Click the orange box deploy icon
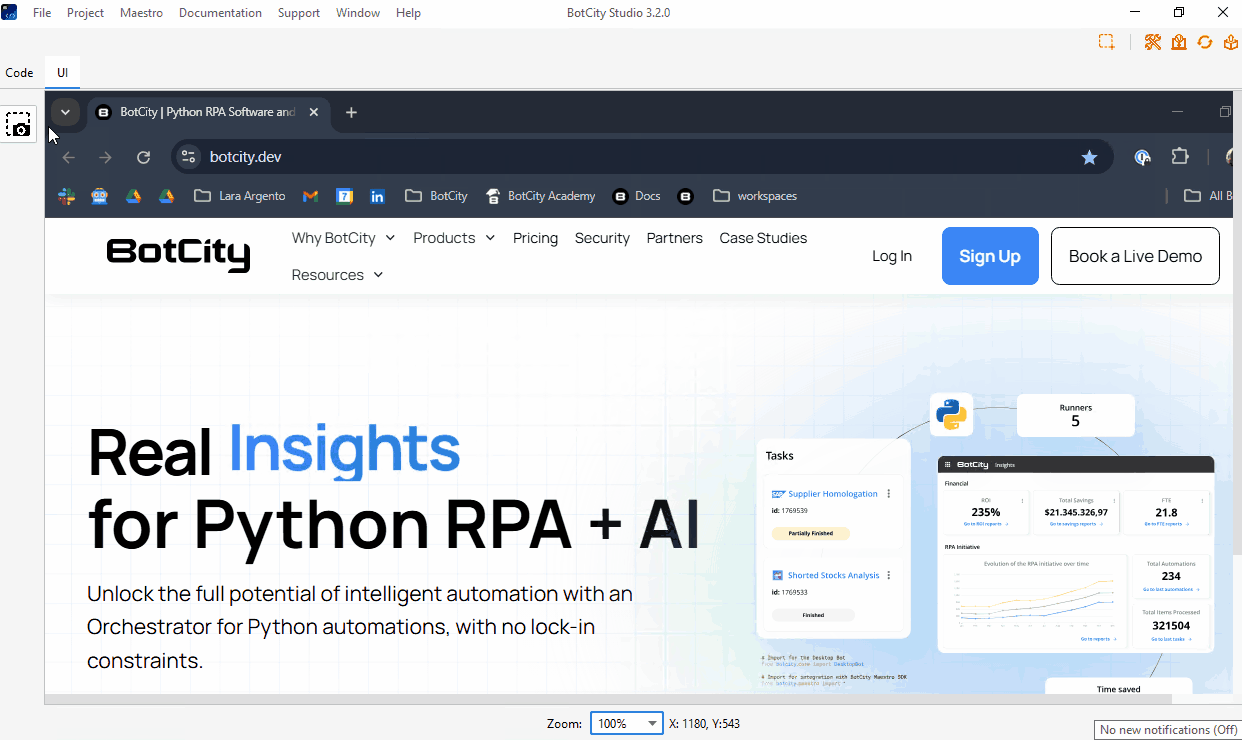This screenshot has width=1242, height=740. pyautogui.click(x=1230, y=42)
